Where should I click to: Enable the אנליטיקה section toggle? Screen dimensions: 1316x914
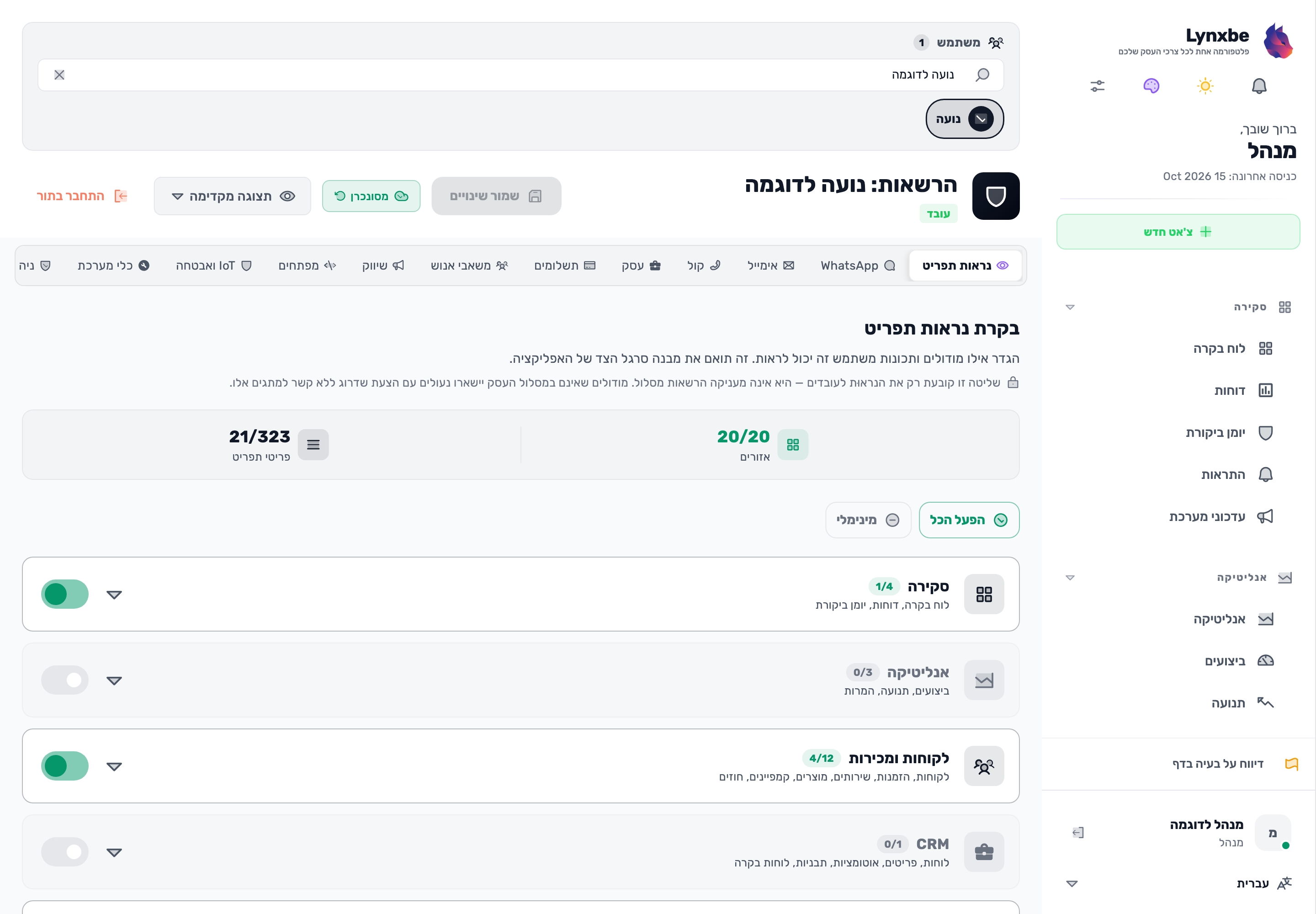click(x=65, y=680)
